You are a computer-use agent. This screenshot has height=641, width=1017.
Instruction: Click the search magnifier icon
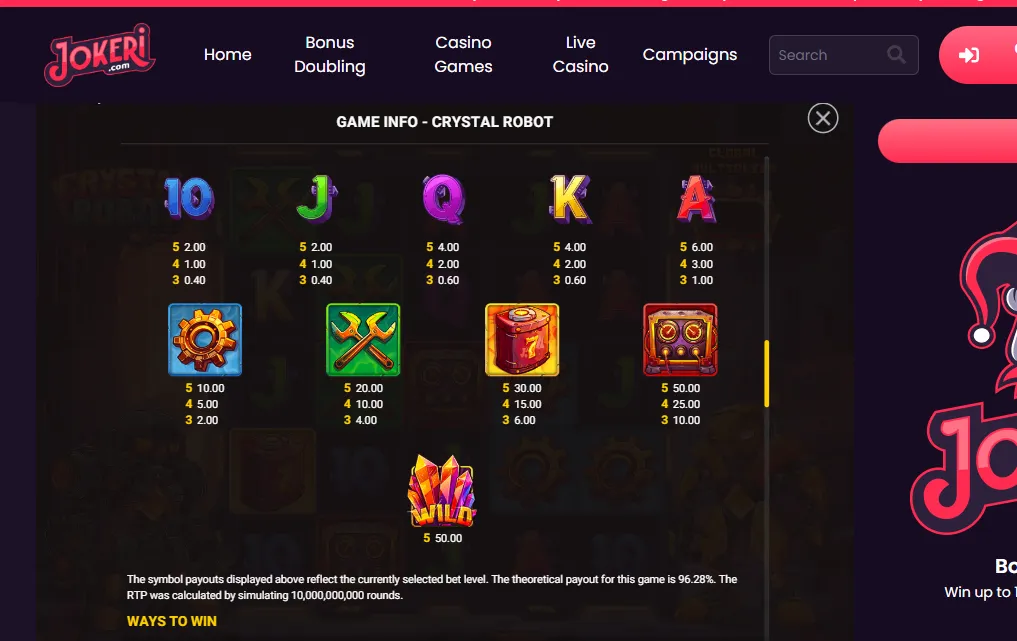(896, 54)
